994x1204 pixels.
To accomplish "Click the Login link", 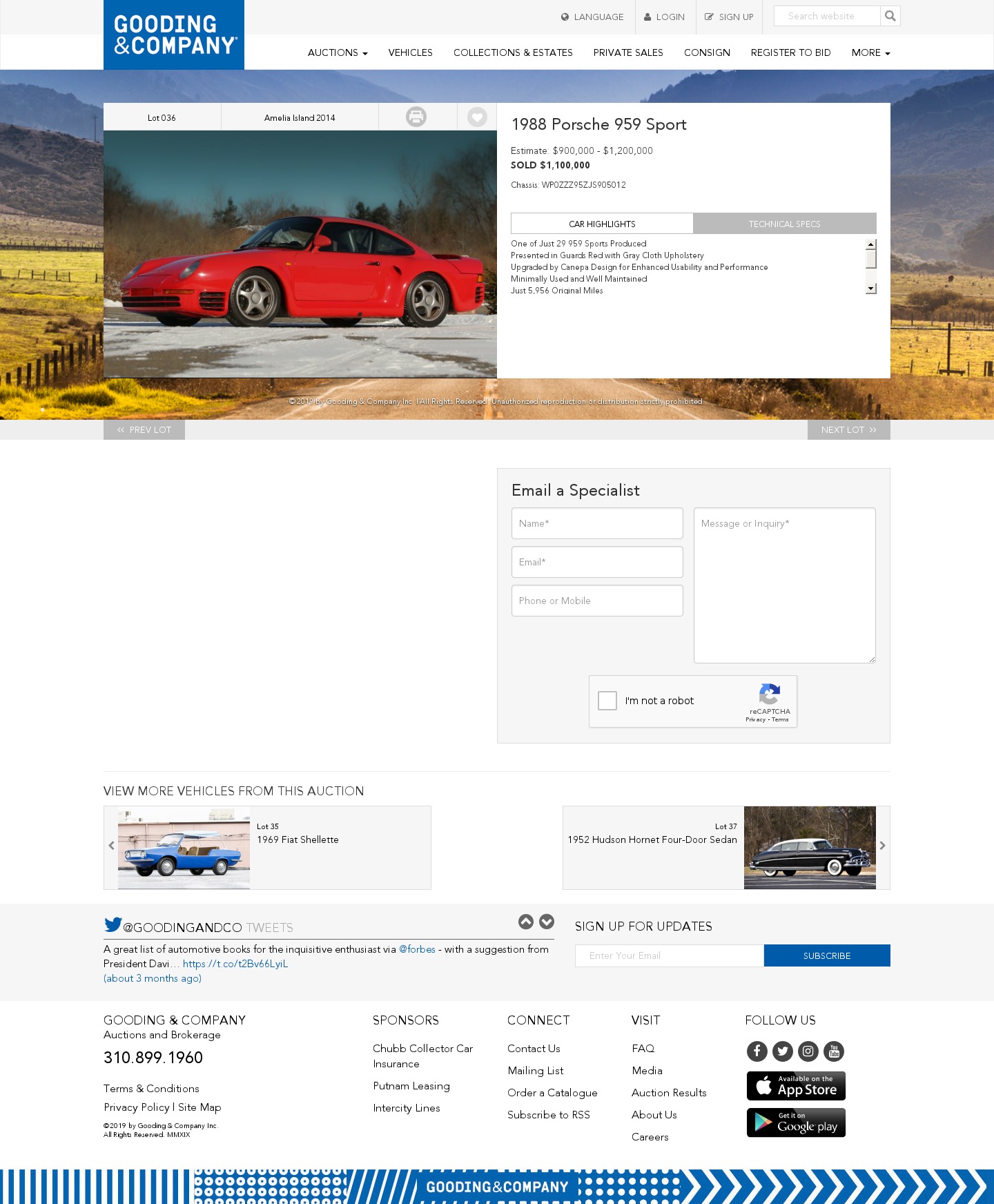I will click(x=665, y=17).
